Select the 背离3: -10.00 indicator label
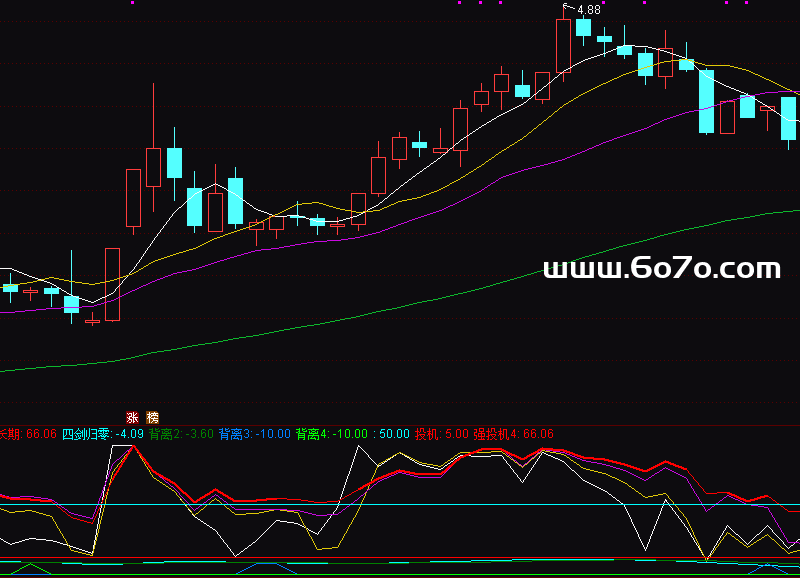This screenshot has width=800, height=578. [255, 434]
